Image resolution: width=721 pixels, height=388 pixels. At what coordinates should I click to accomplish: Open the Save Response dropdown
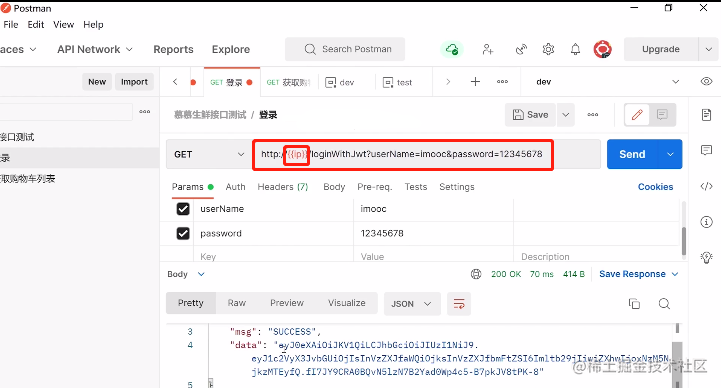(x=638, y=274)
